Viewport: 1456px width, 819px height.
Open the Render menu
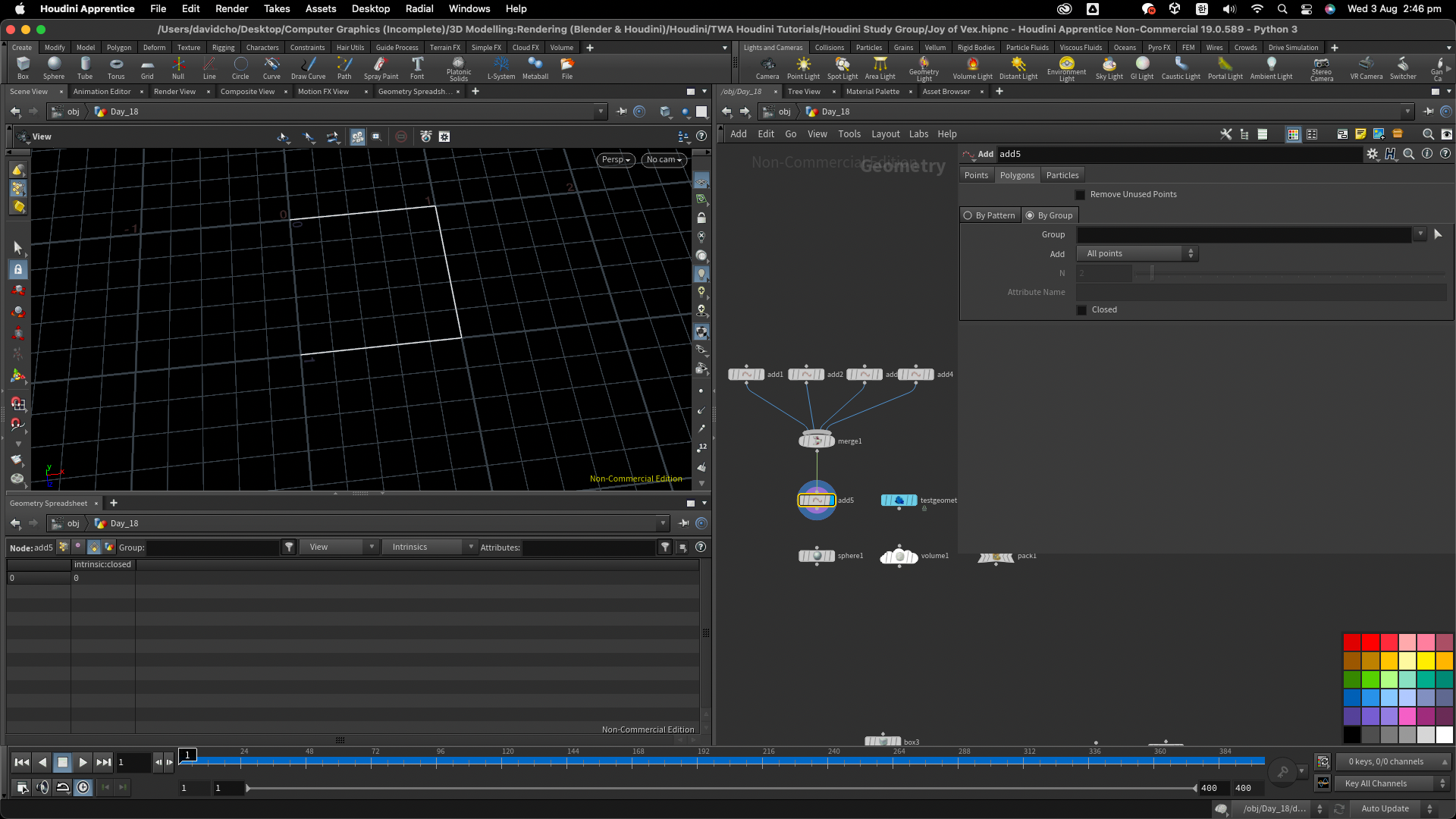coord(231,8)
